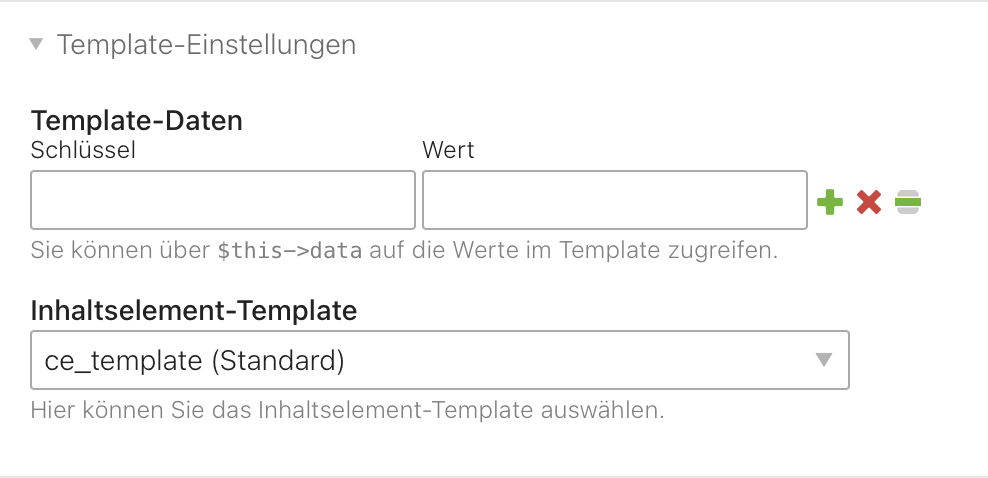This screenshot has height=478, width=988.
Task: Click the help text about Template zugreifen
Action: pos(405,251)
